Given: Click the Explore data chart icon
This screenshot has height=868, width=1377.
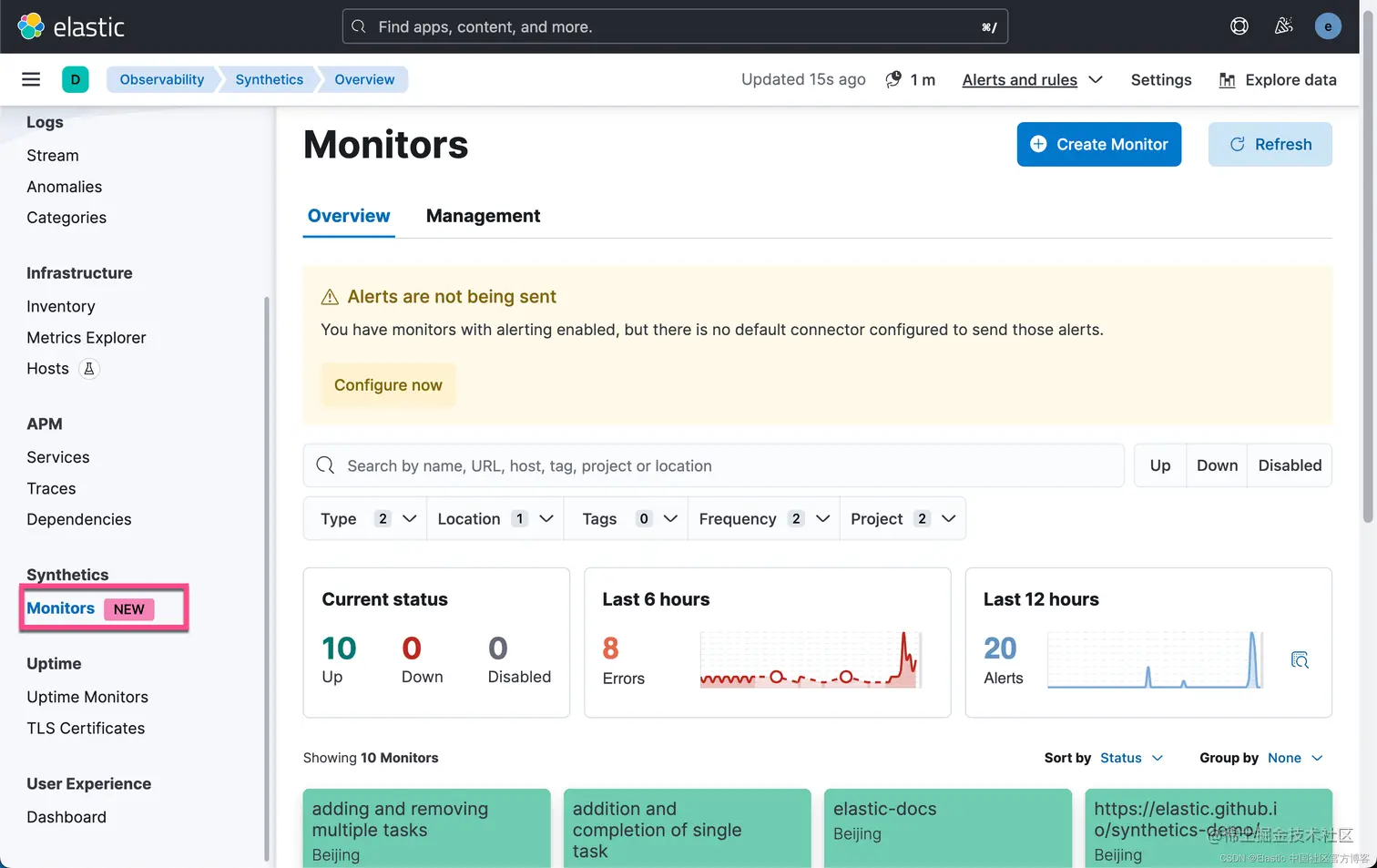Looking at the screenshot, I should [x=1228, y=80].
